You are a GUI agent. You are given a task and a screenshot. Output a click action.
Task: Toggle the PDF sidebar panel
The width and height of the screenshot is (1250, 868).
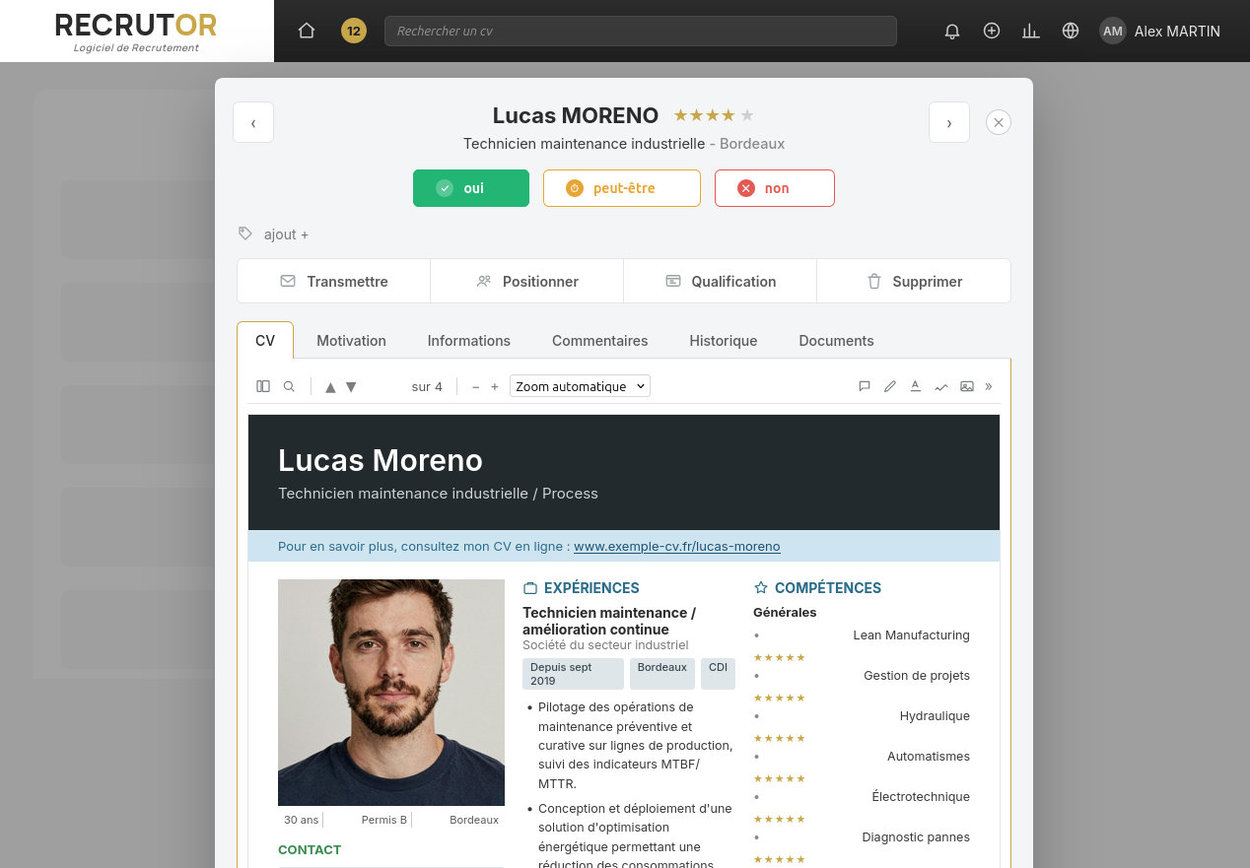click(x=263, y=386)
